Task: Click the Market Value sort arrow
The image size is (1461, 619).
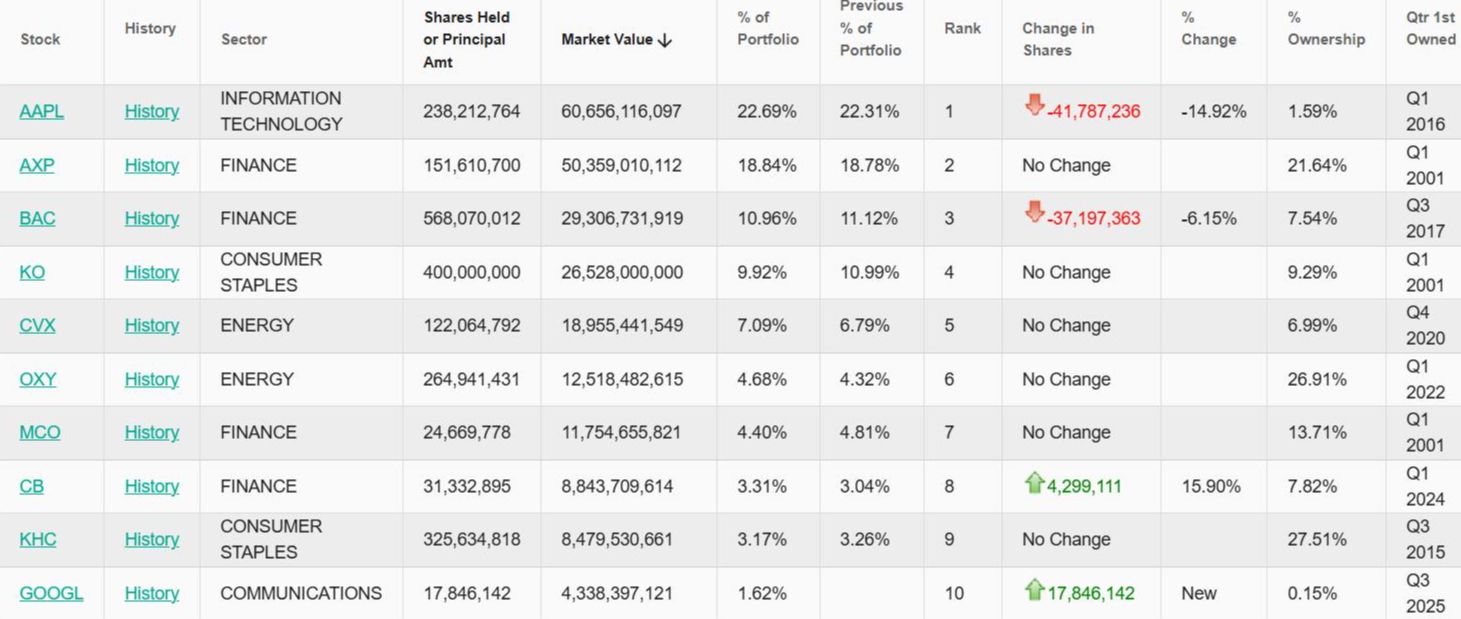Action: coord(665,40)
